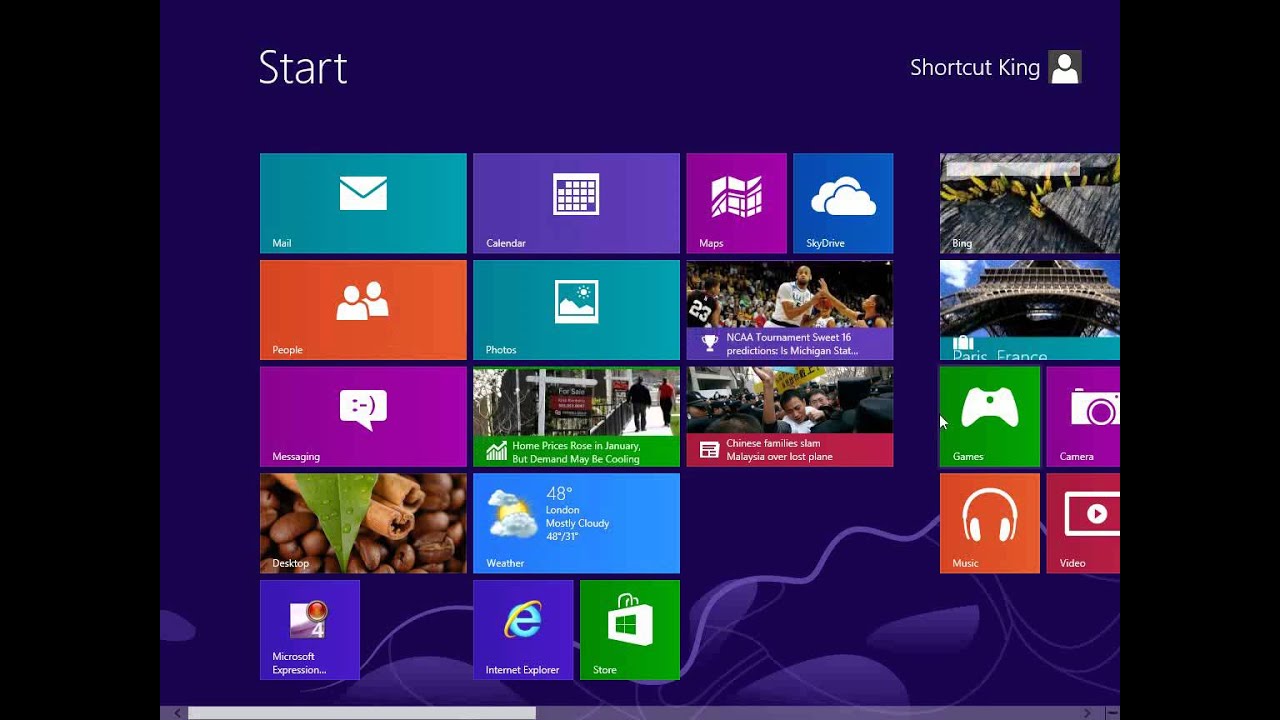Launch the Photos tile
Viewport: 1280px width, 720px height.
pyautogui.click(x=576, y=310)
